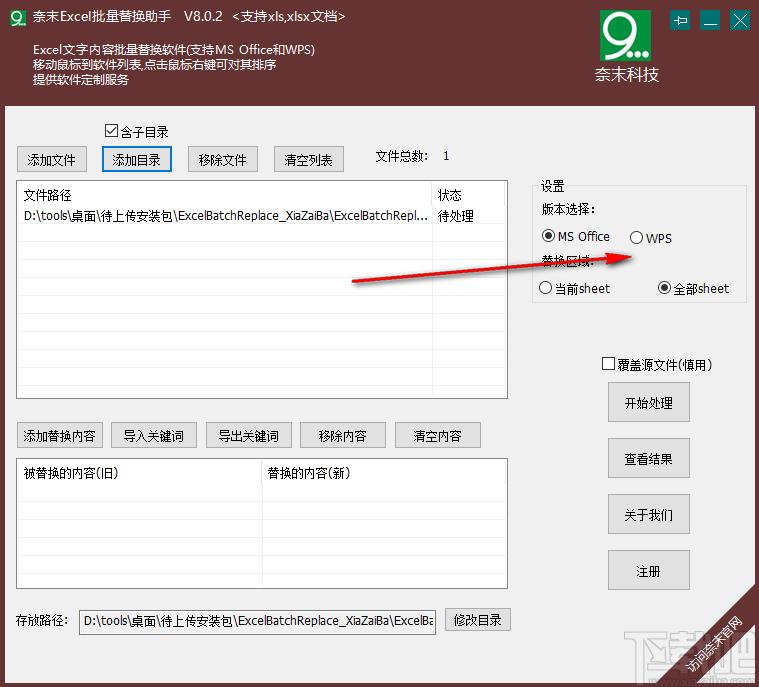The width and height of the screenshot is (759, 687).
Task: Toggle the 含子目录 checkbox
Action: coord(111,131)
